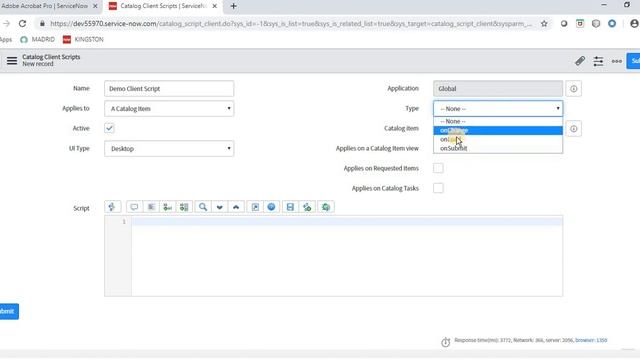Screen dimensions: 640x360
Task: Open the hamburger context menu
Action: 12,61
